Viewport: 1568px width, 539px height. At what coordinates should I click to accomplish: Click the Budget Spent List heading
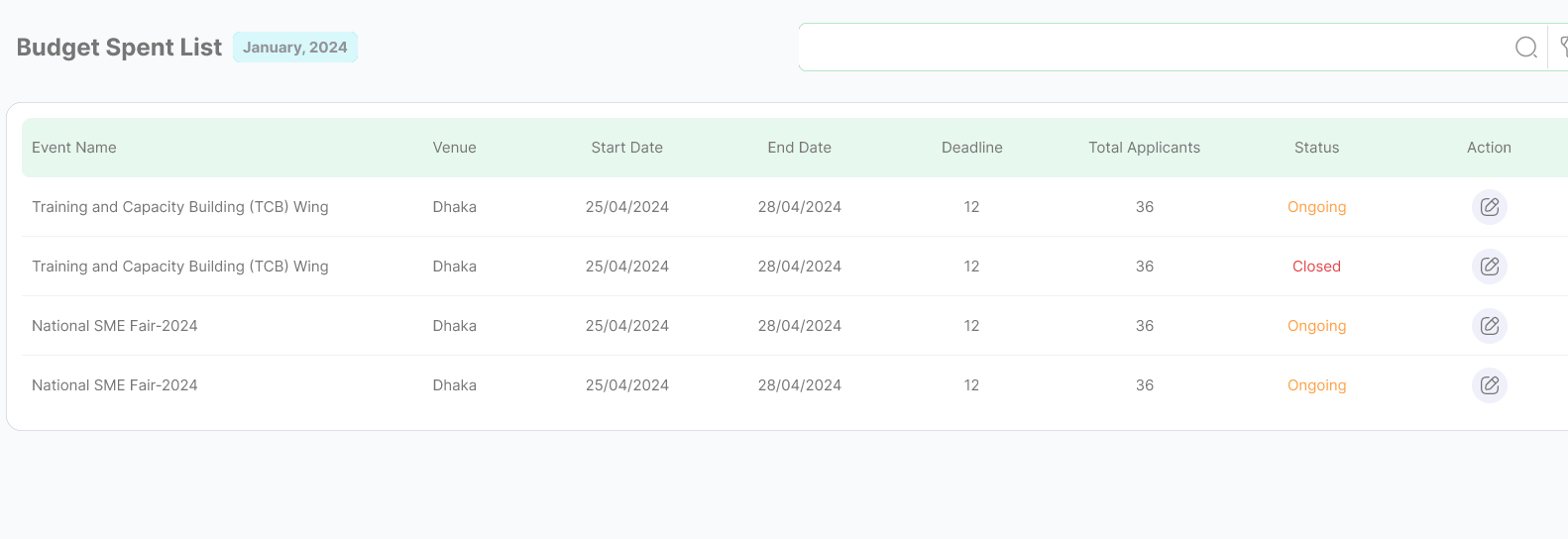[119, 48]
